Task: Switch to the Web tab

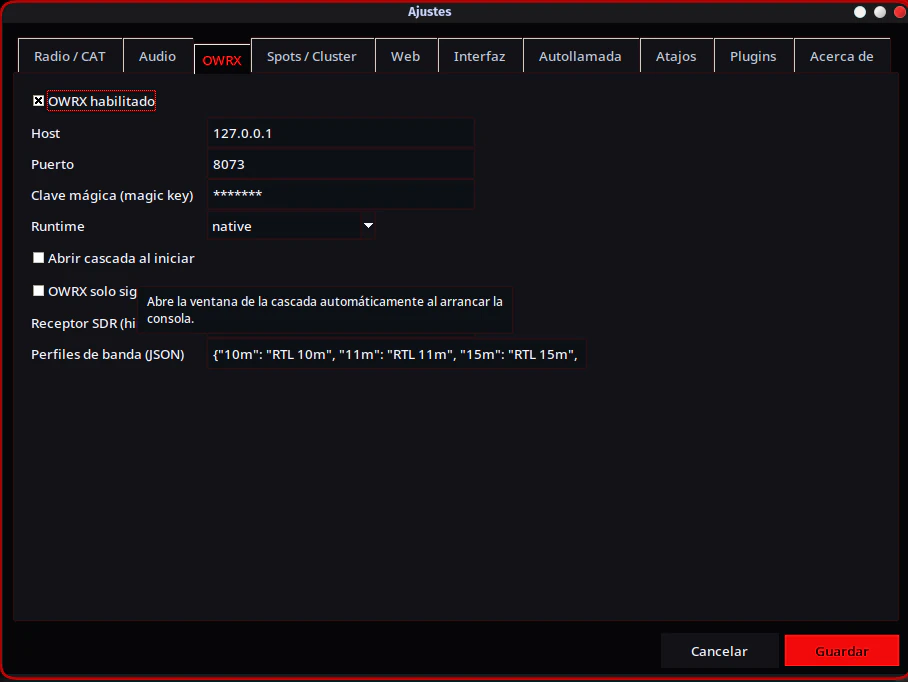Action: click(x=405, y=56)
